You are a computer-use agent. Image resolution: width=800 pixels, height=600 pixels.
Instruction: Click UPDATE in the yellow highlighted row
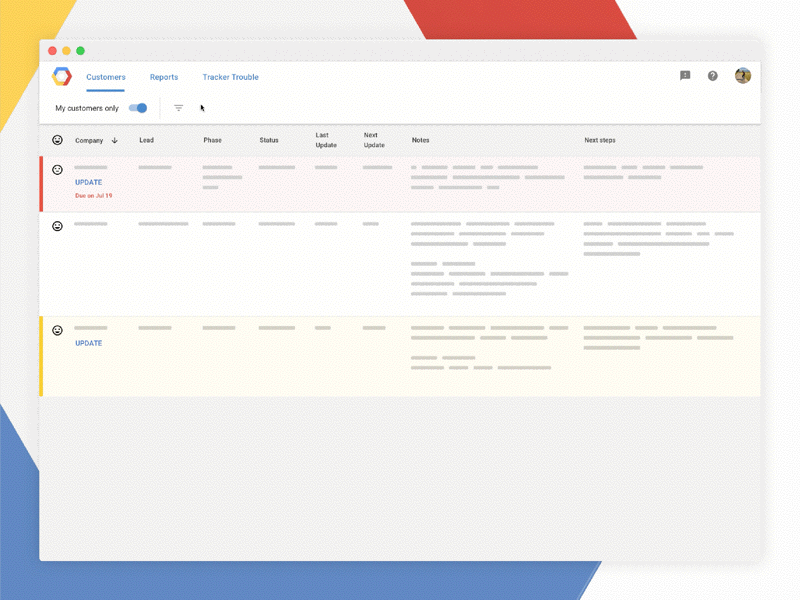[87, 342]
